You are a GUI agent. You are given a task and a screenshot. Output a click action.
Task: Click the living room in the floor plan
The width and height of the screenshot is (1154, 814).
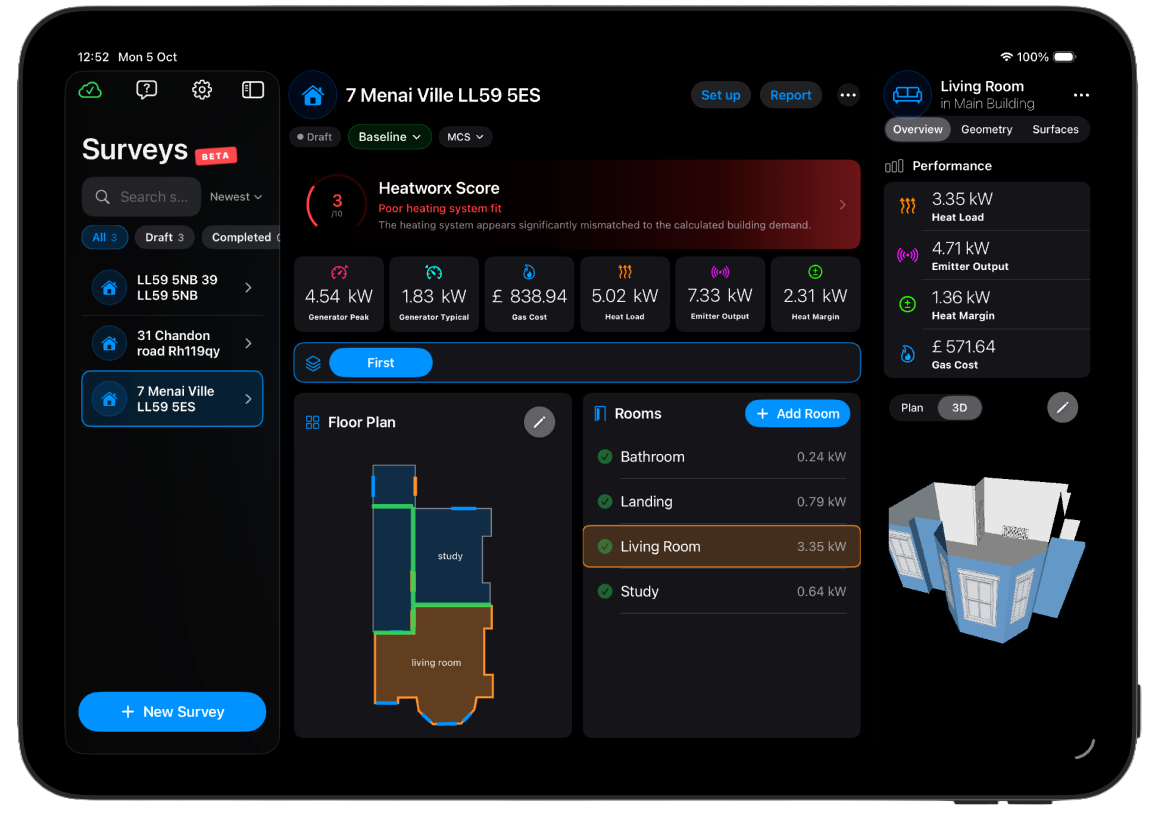[434, 662]
